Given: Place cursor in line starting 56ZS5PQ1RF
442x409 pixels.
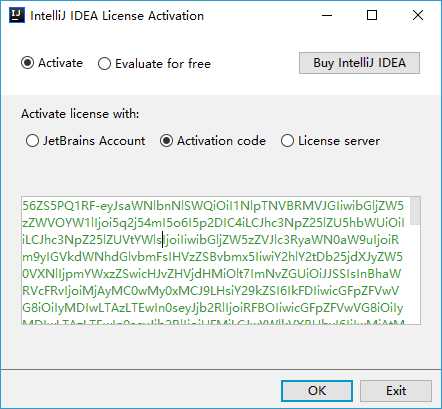Looking at the screenshot, I should 213,206.
